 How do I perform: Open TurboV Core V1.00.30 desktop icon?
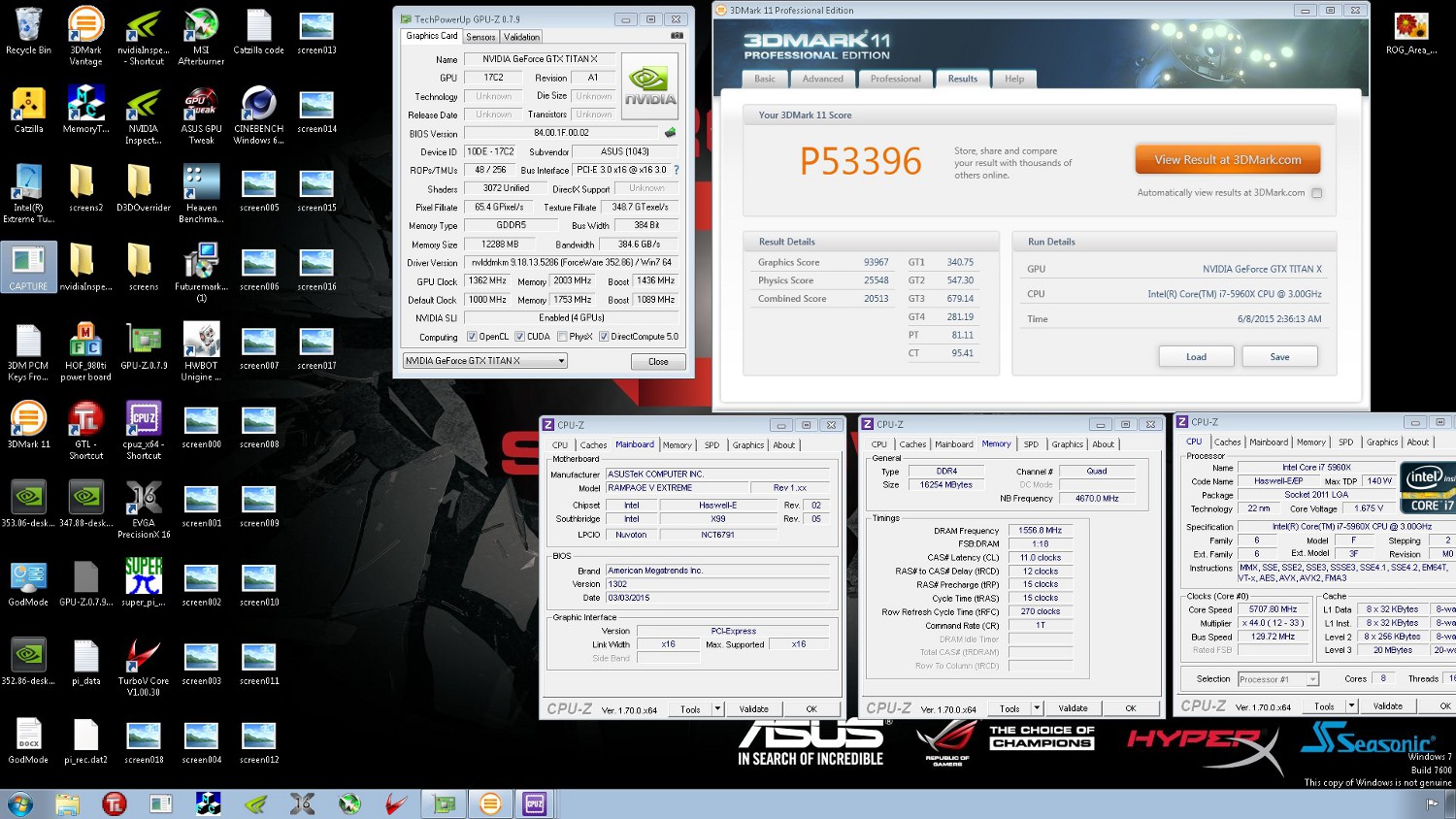tap(144, 669)
